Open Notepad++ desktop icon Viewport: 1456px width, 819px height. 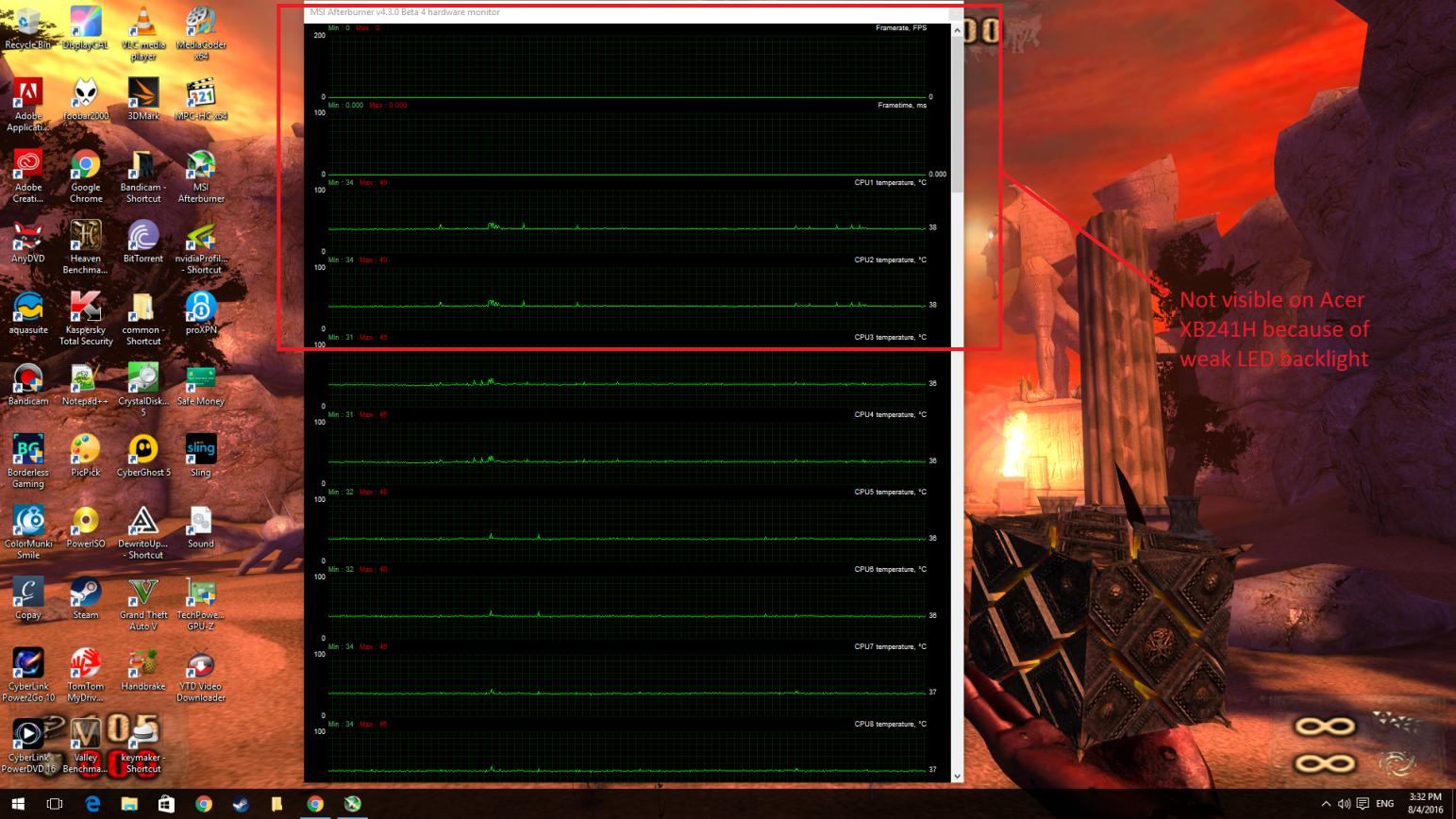86,384
